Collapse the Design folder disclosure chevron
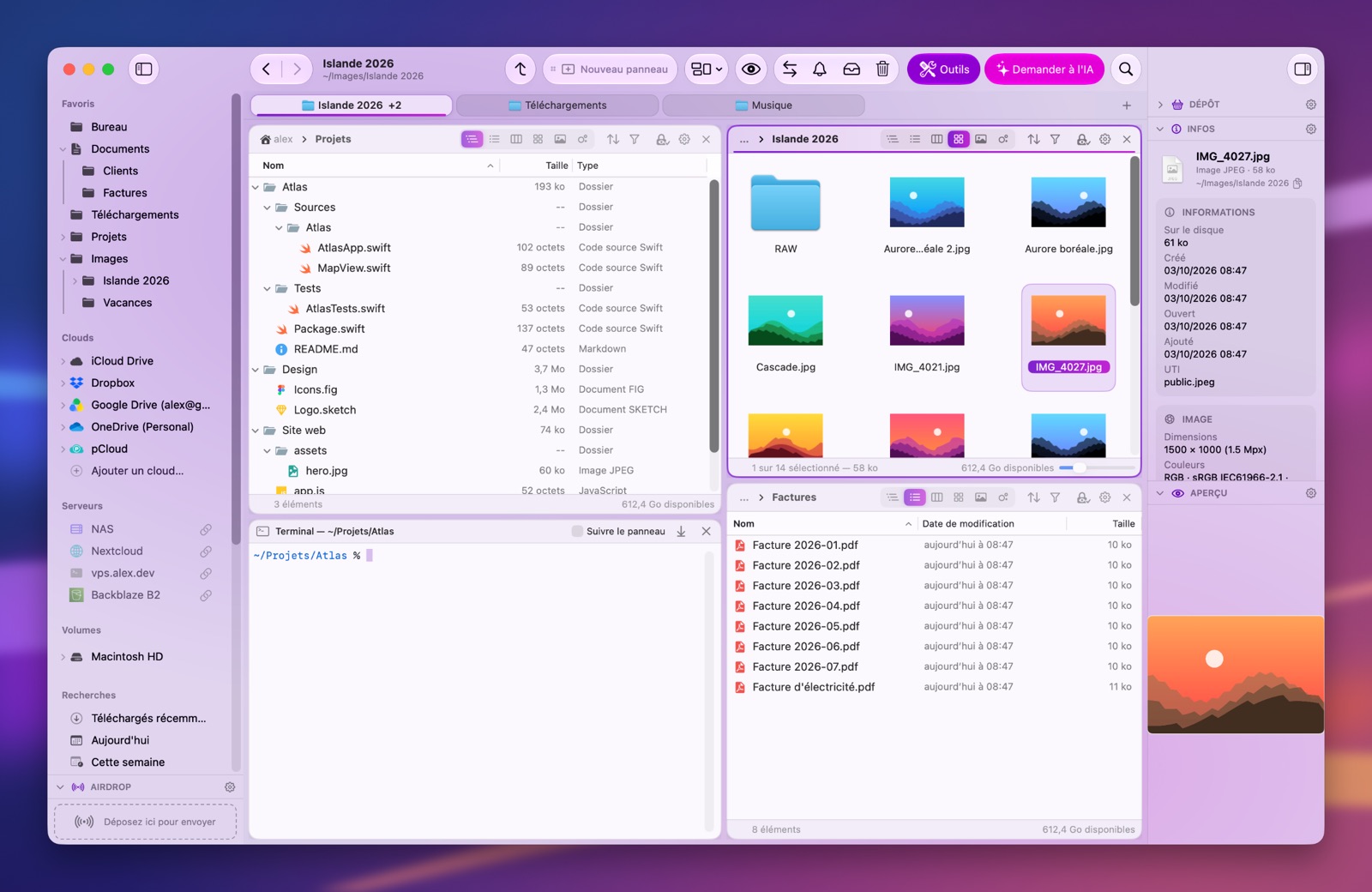This screenshot has width=1372, height=892. tap(256, 370)
